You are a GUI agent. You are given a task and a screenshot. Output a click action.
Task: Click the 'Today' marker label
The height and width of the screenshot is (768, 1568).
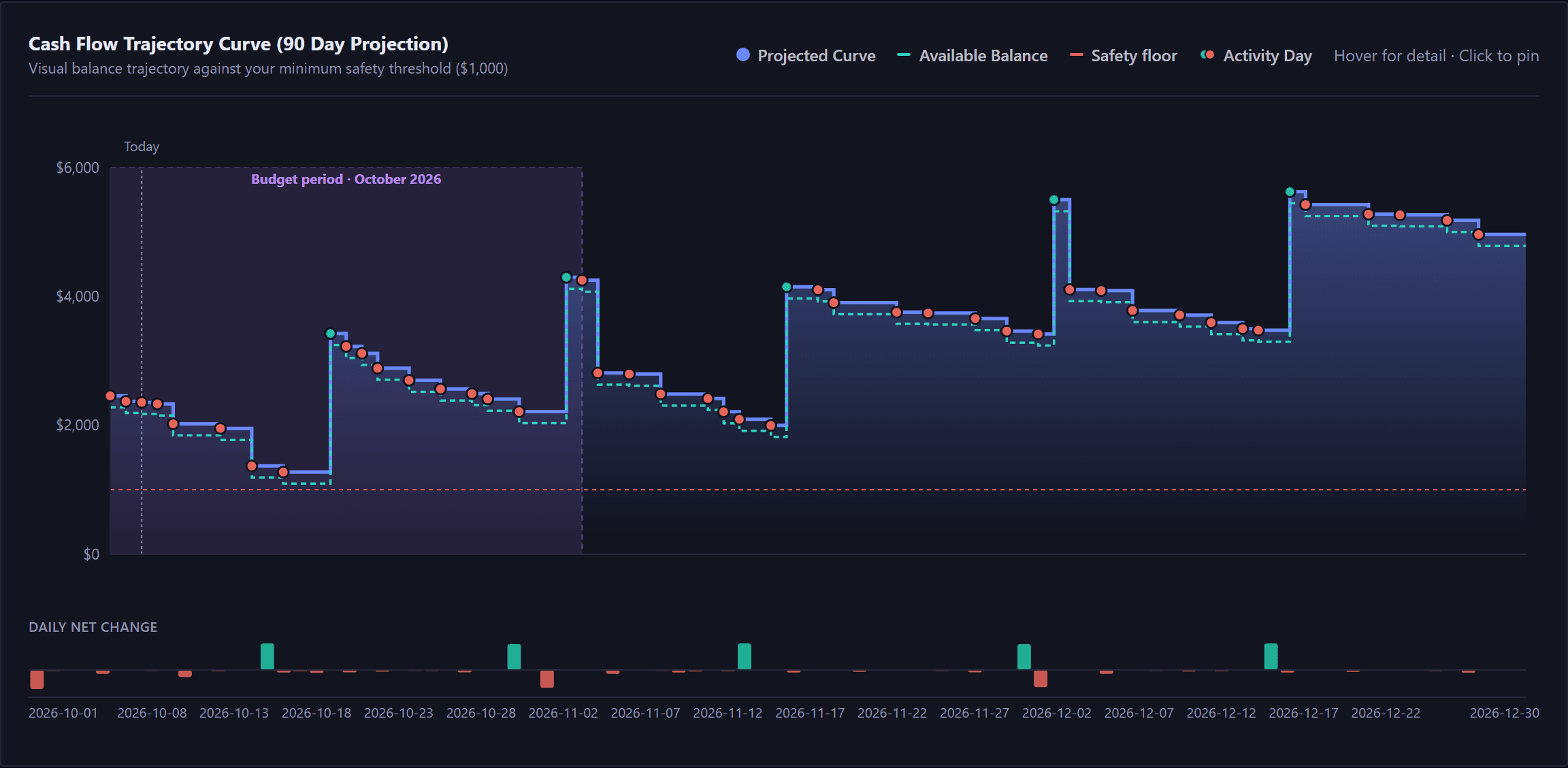[x=142, y=146]
